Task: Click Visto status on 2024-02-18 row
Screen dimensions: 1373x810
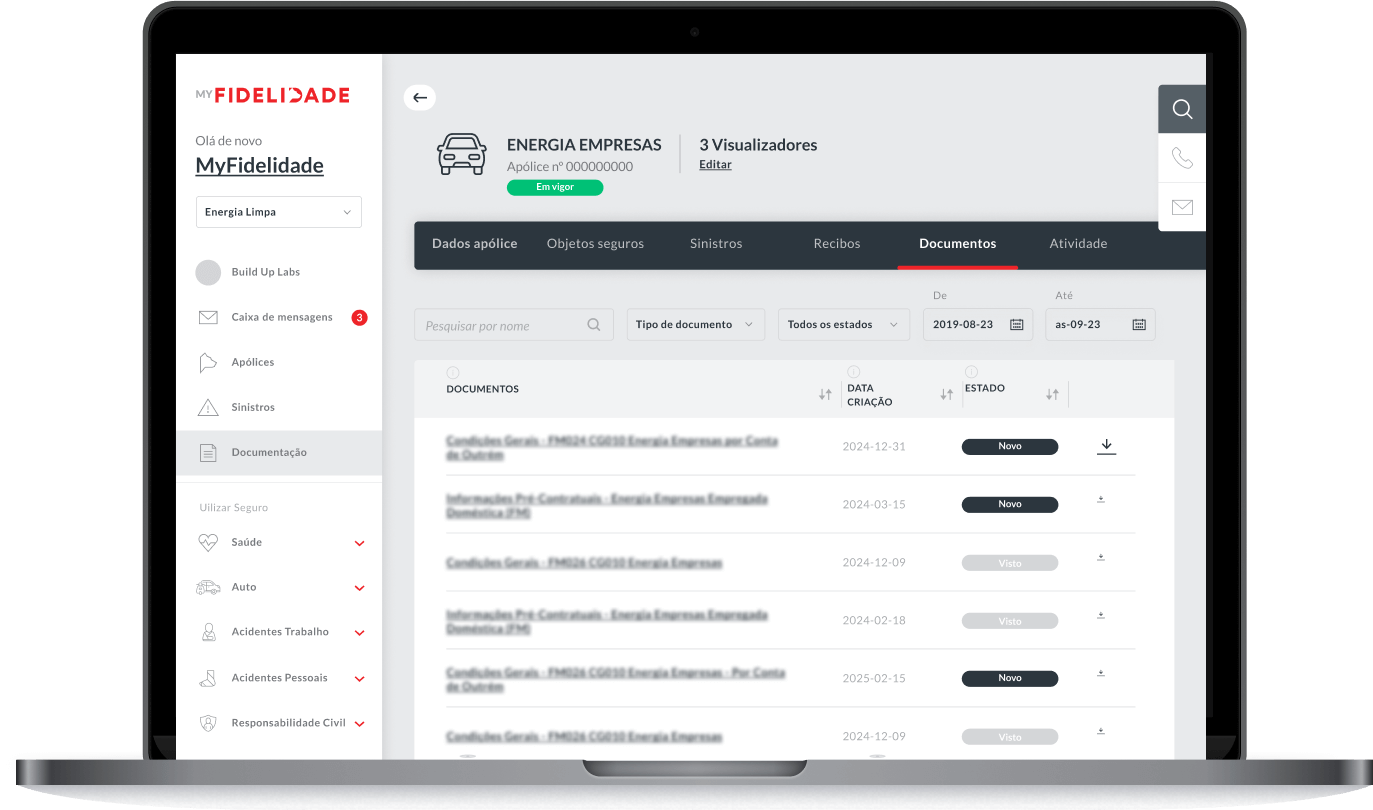Action: pyautogui.click(x=1010, y=620)
